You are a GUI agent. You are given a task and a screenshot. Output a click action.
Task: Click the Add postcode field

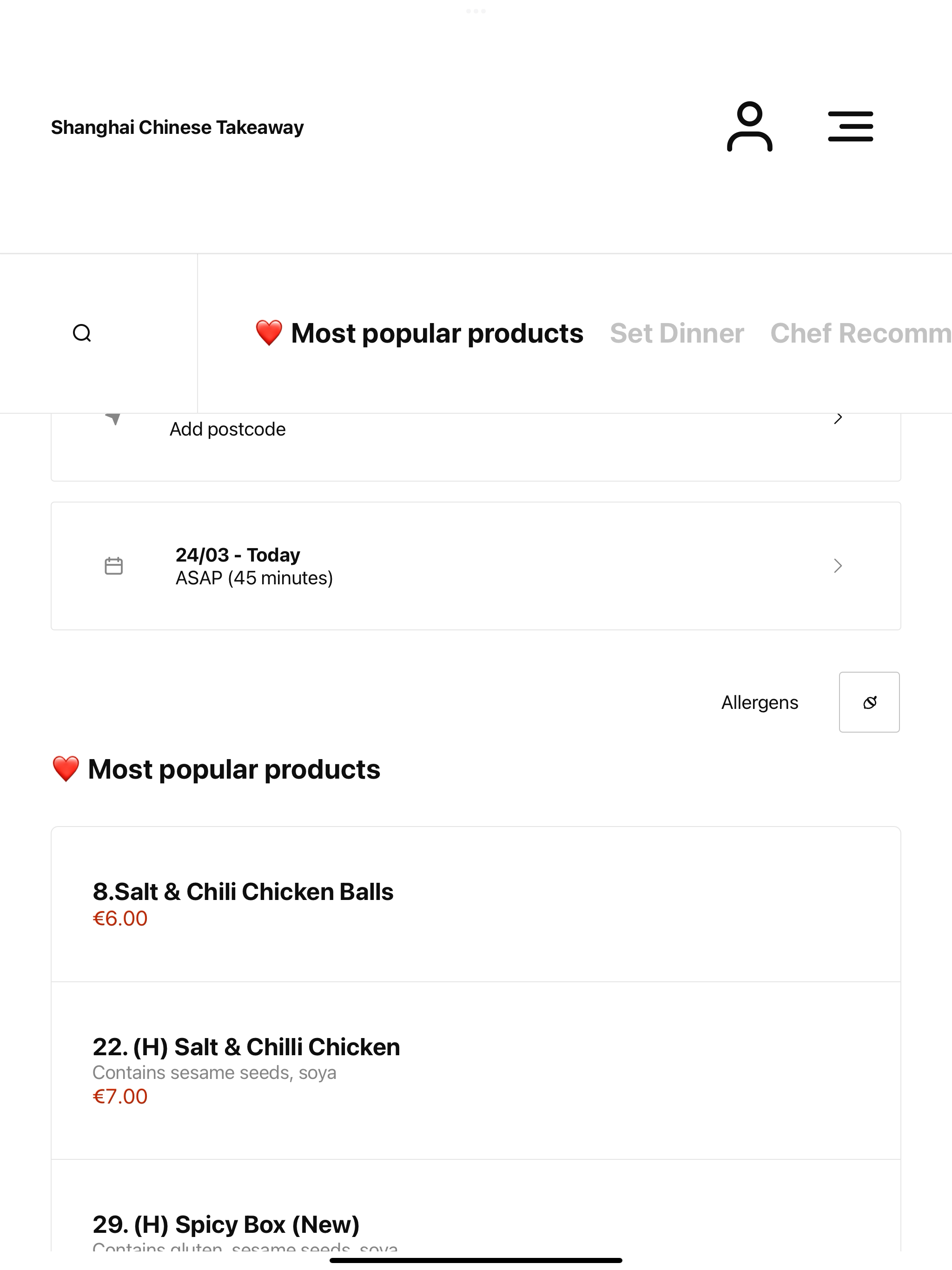(x=476, y=447)
